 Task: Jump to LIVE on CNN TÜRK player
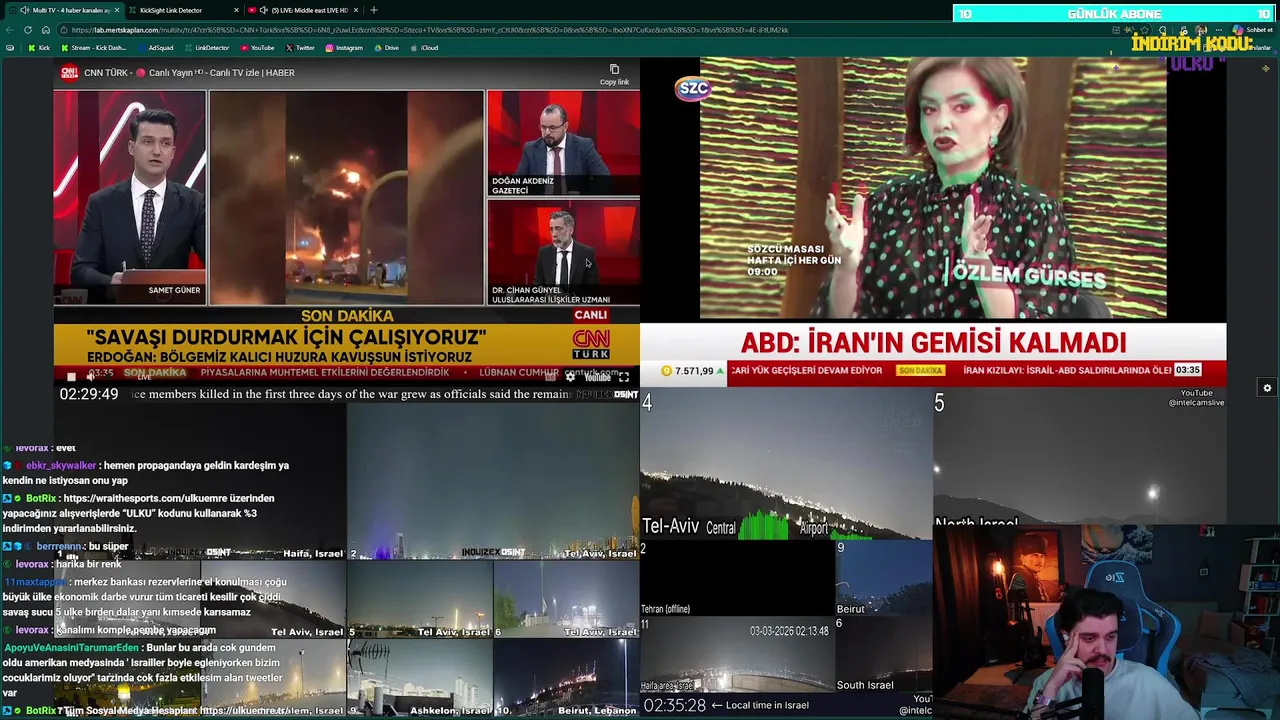(x=144, y=377)
